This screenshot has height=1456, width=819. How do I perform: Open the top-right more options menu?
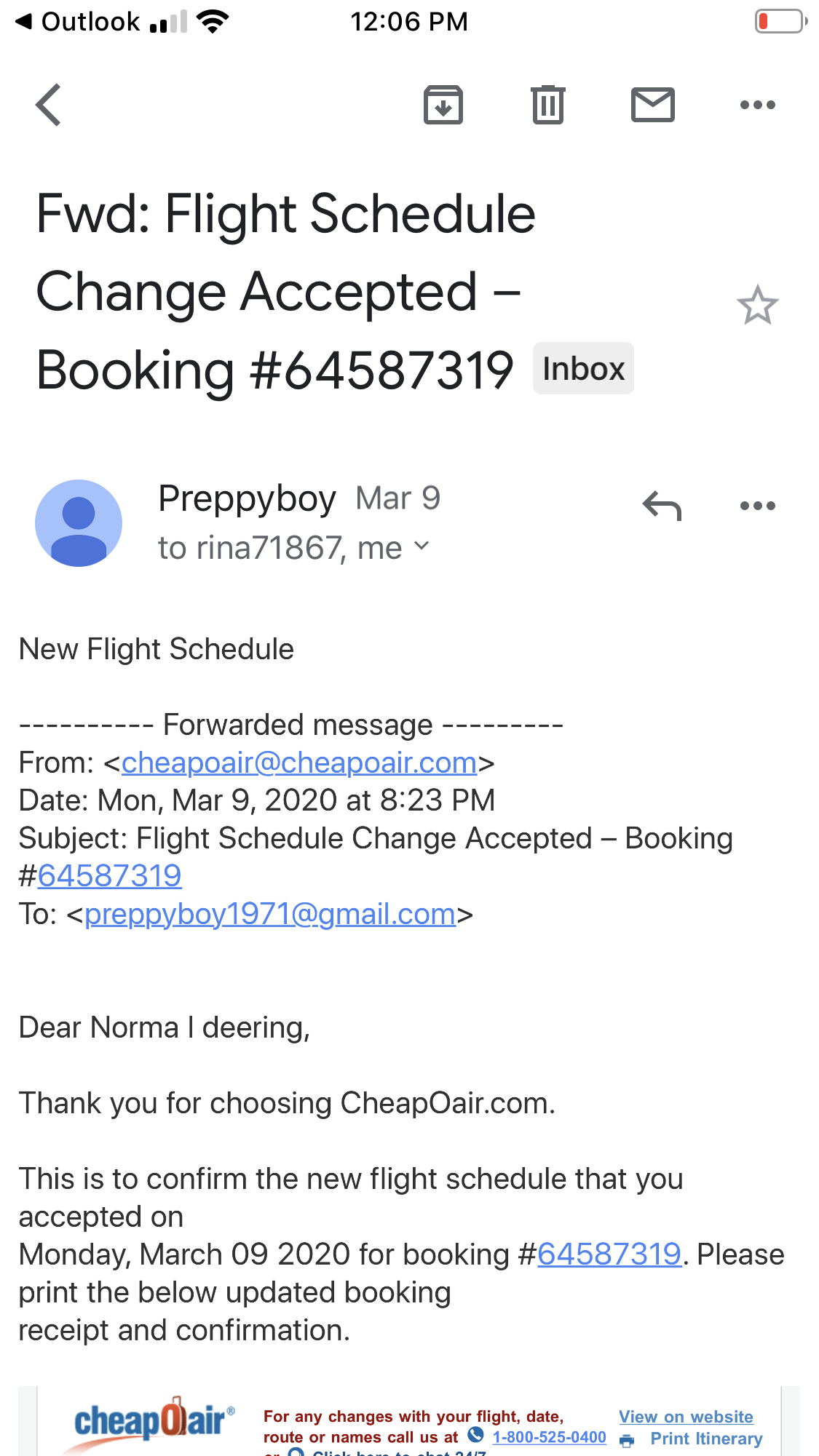point(757,105)
